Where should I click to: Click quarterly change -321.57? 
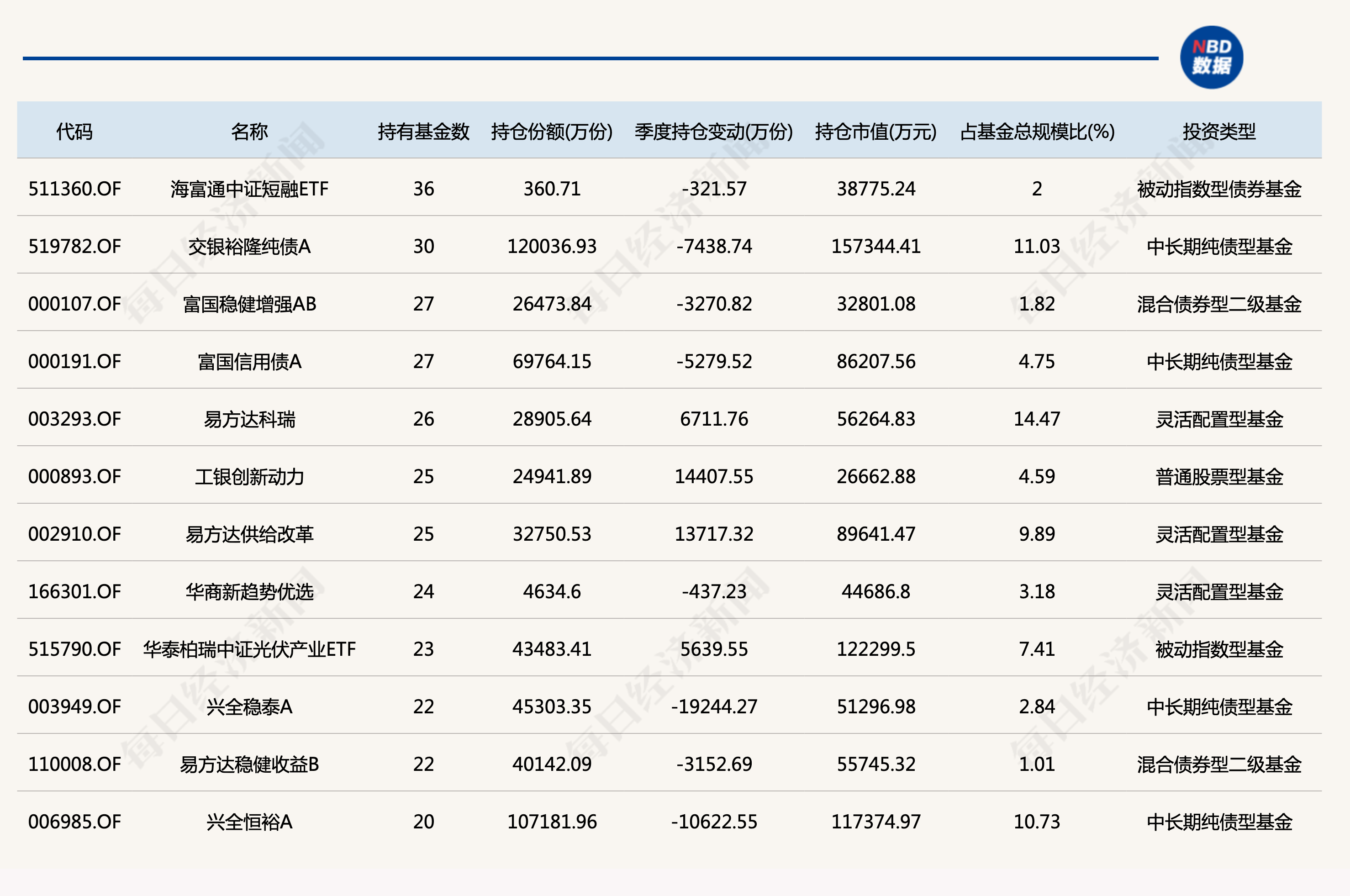[714, 189]
